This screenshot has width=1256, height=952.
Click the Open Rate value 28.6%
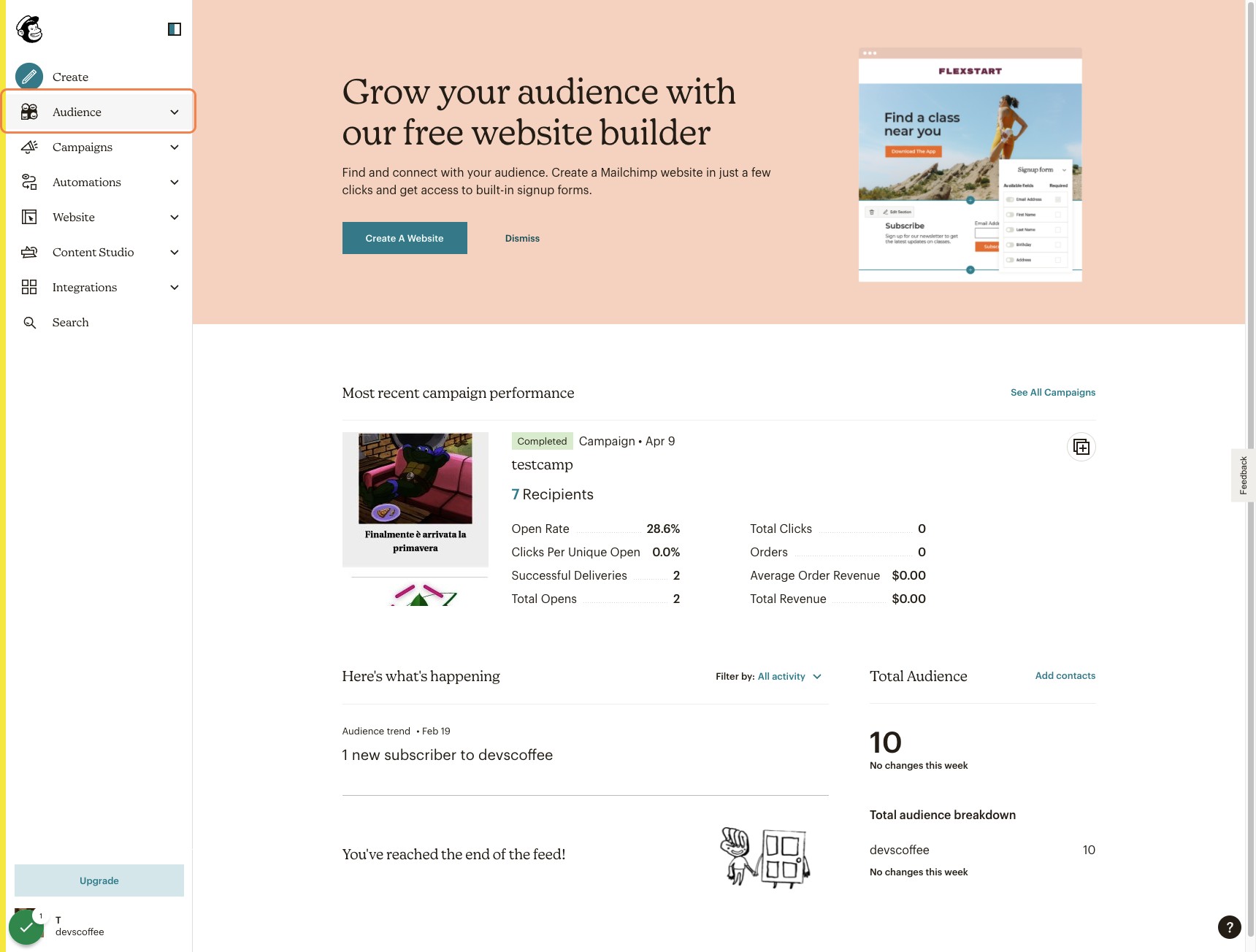(663, 529)
